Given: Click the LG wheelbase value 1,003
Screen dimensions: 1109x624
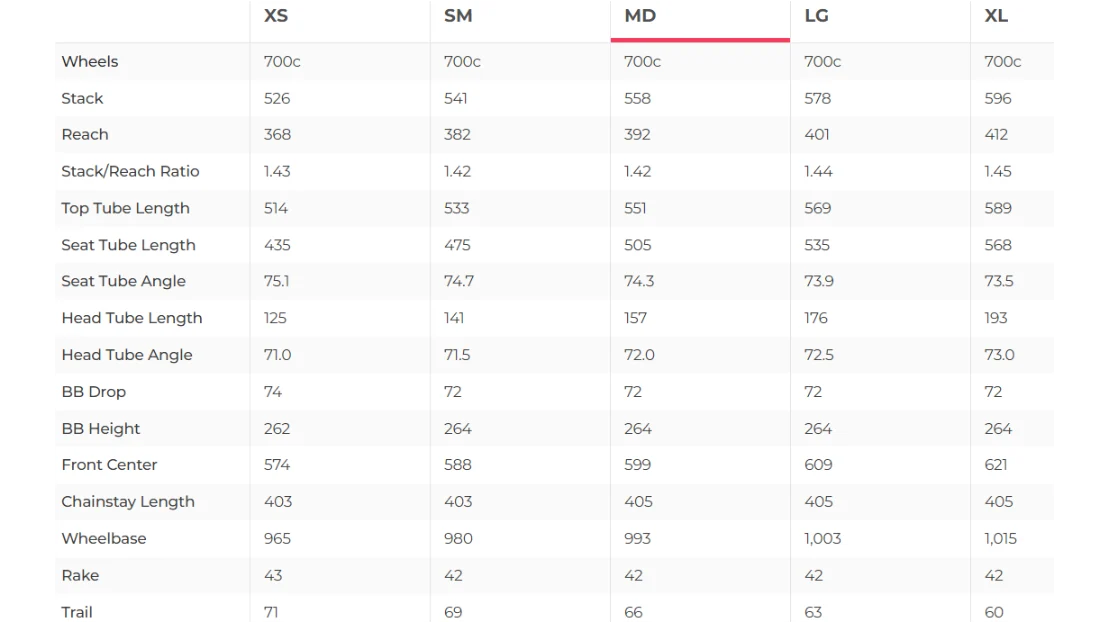Looking at the screenshot, I should coord(823,538).
